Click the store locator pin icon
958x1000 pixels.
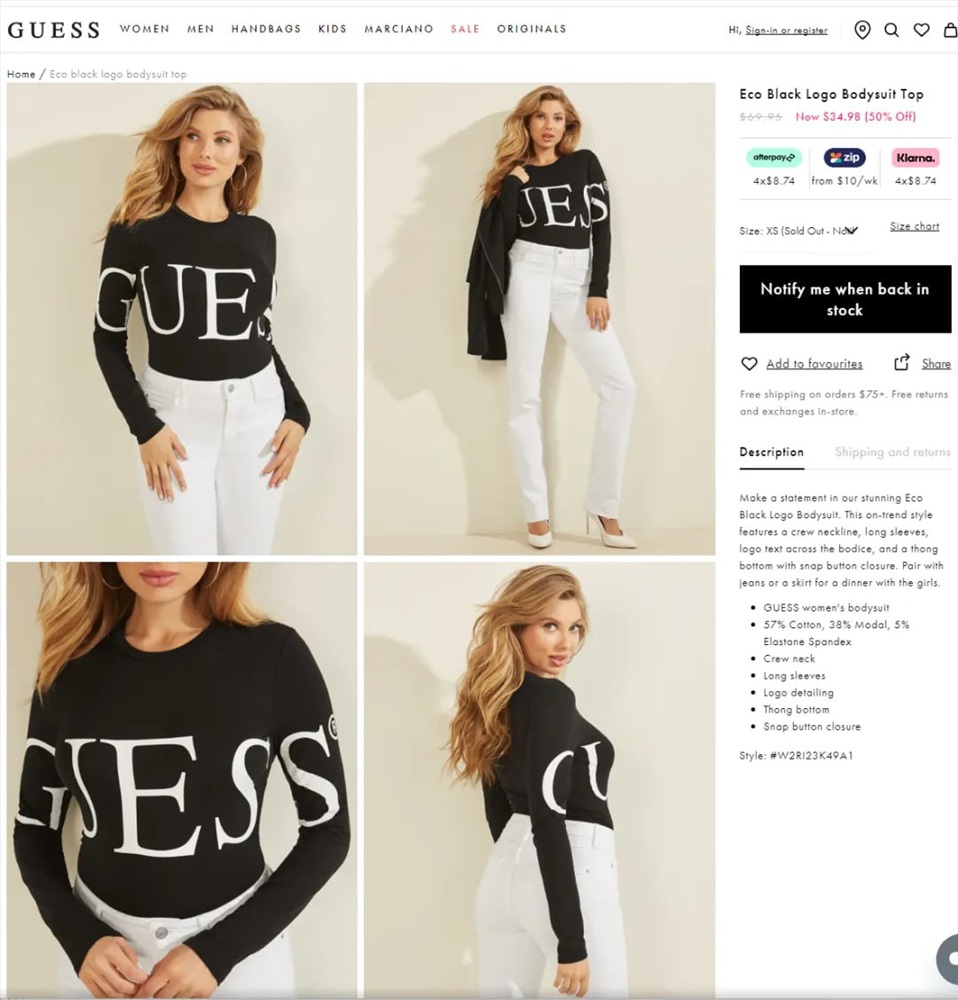coord(862,30)
